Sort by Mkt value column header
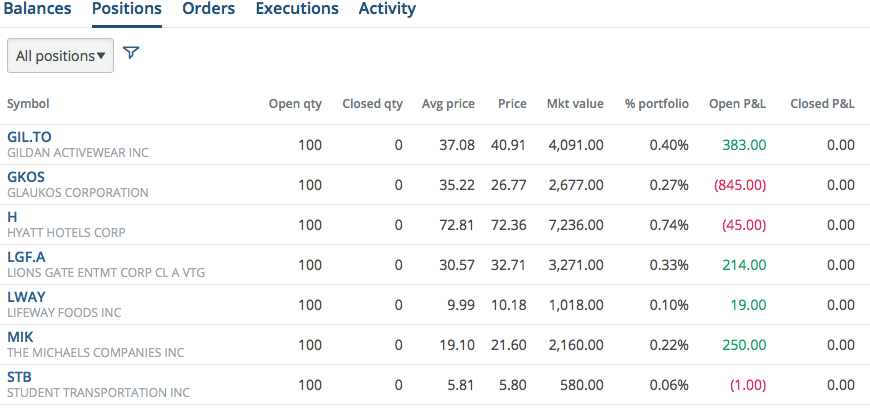This screenshot has height=419, width=870. click(x=575, y=104)
